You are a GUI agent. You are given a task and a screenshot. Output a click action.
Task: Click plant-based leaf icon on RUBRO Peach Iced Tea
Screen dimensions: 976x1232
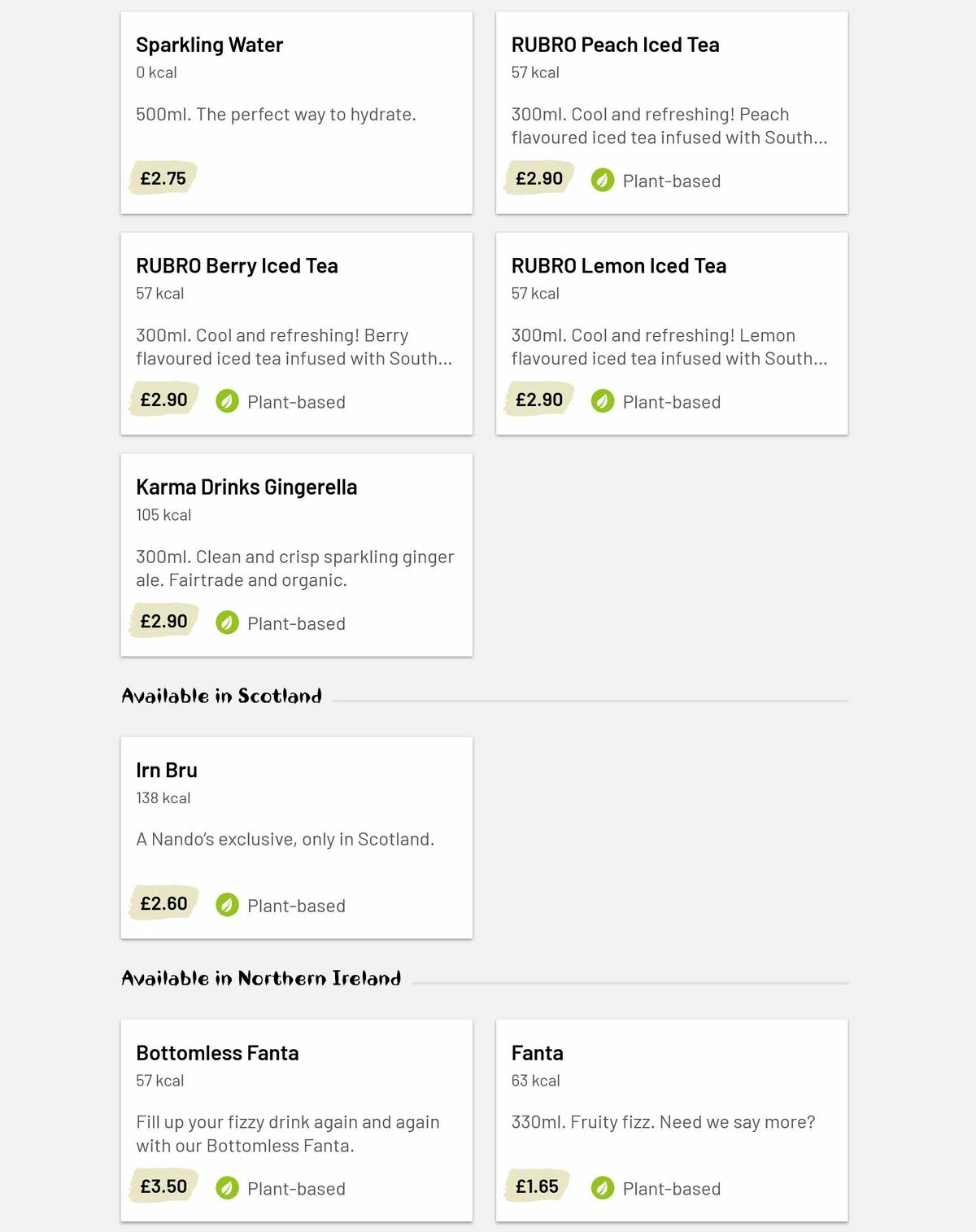click(x=603, y=180)
